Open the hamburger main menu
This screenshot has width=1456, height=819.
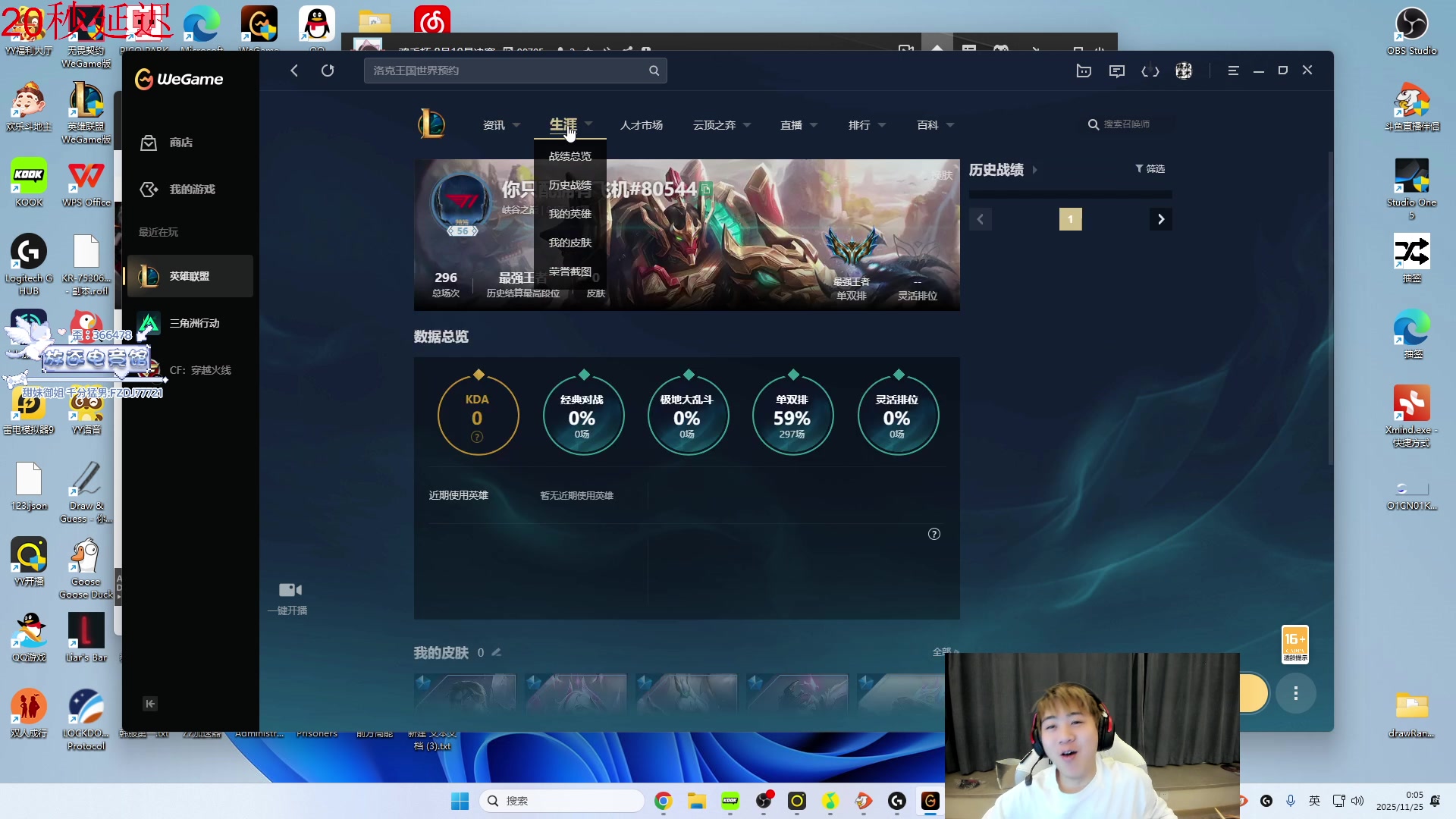[1233, 71]
